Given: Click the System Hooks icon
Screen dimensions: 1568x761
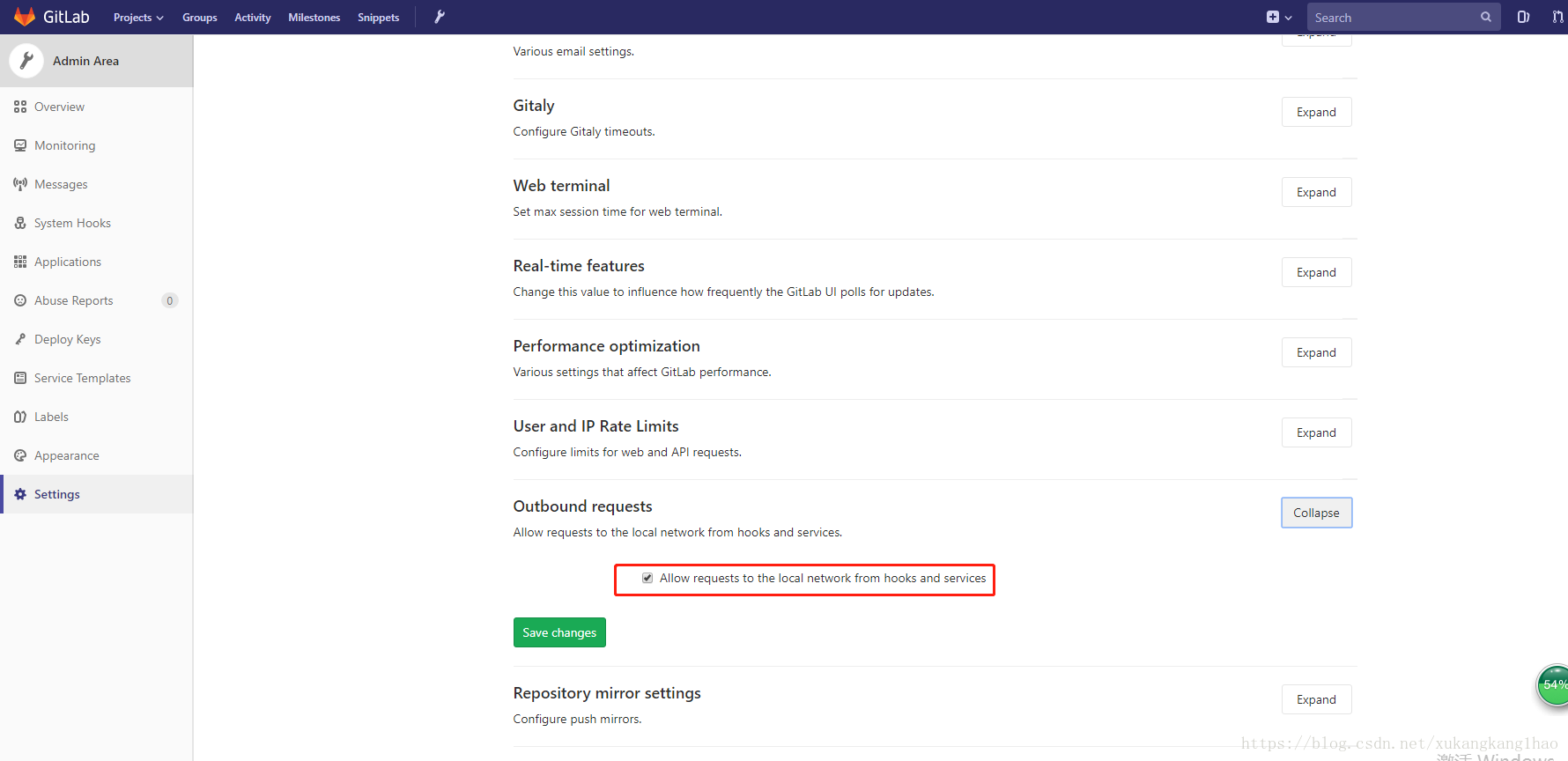Looking at the screenshot, I should (20, 223).
